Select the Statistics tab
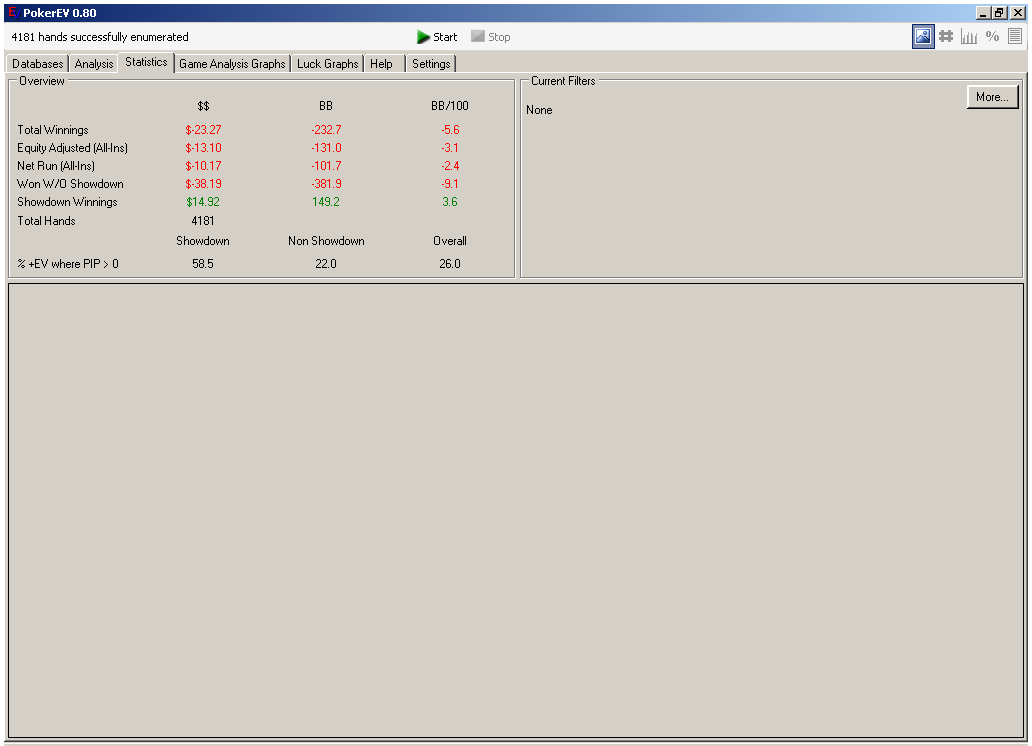This screenshot has height=746, width=1032. point(146,63)
